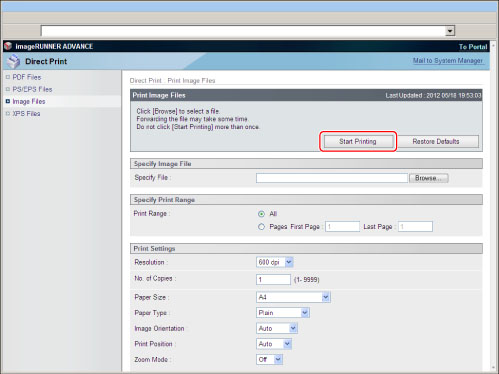Viewport: 499px width, 374px height.
Task: Expand the browser address bar dropdown
Action: (450, 31)
